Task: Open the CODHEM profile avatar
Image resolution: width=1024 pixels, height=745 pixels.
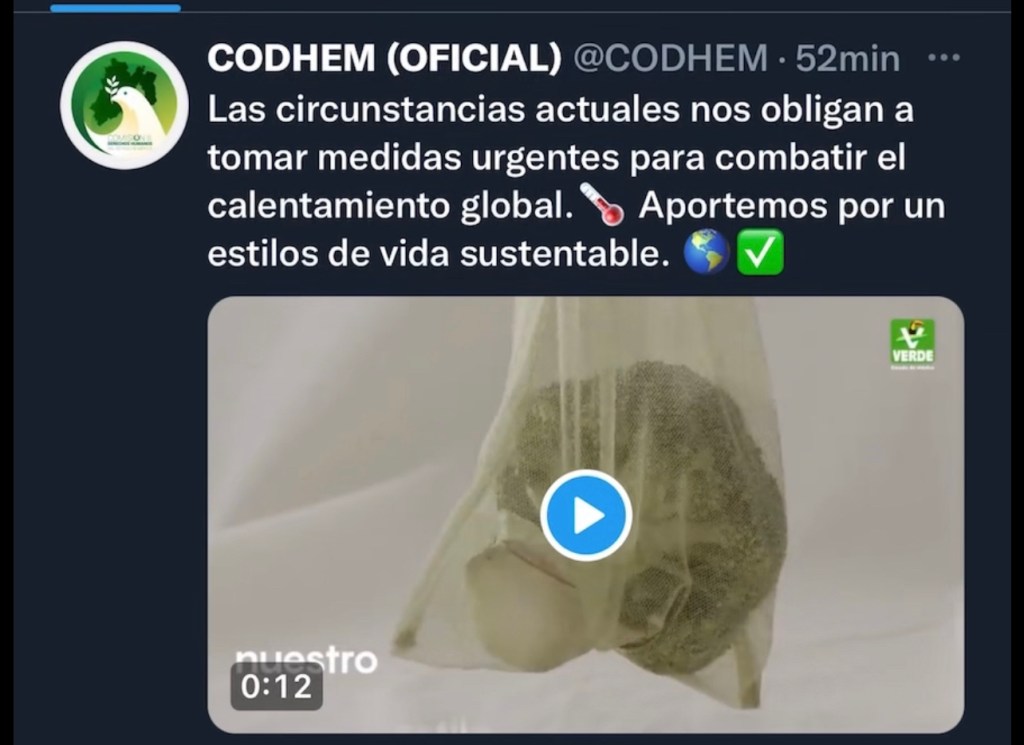Action: [124, 105]
